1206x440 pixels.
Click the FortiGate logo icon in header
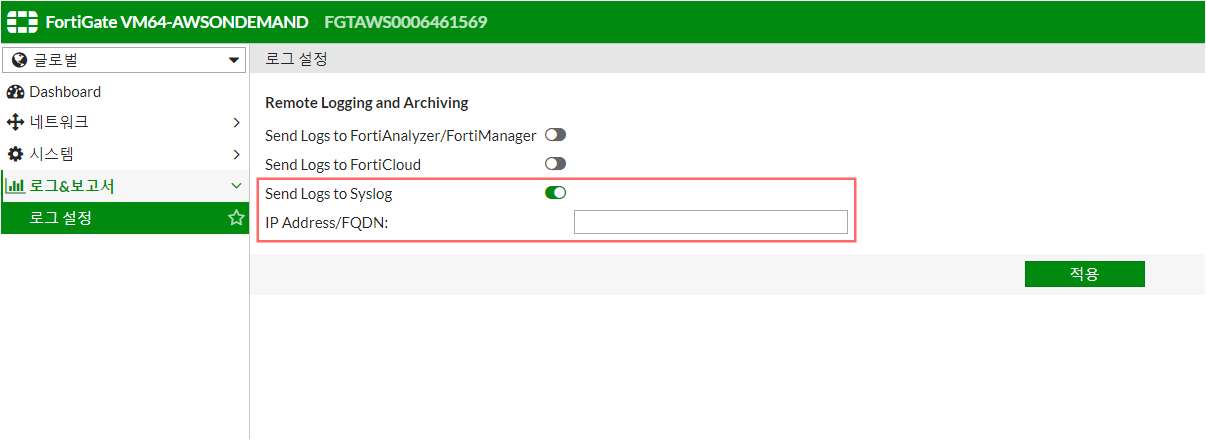[x=22, y=21]
